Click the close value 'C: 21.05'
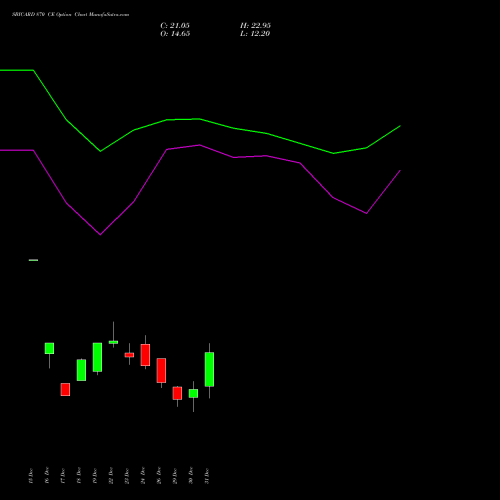Screen dimensions: 500x500 175,26
